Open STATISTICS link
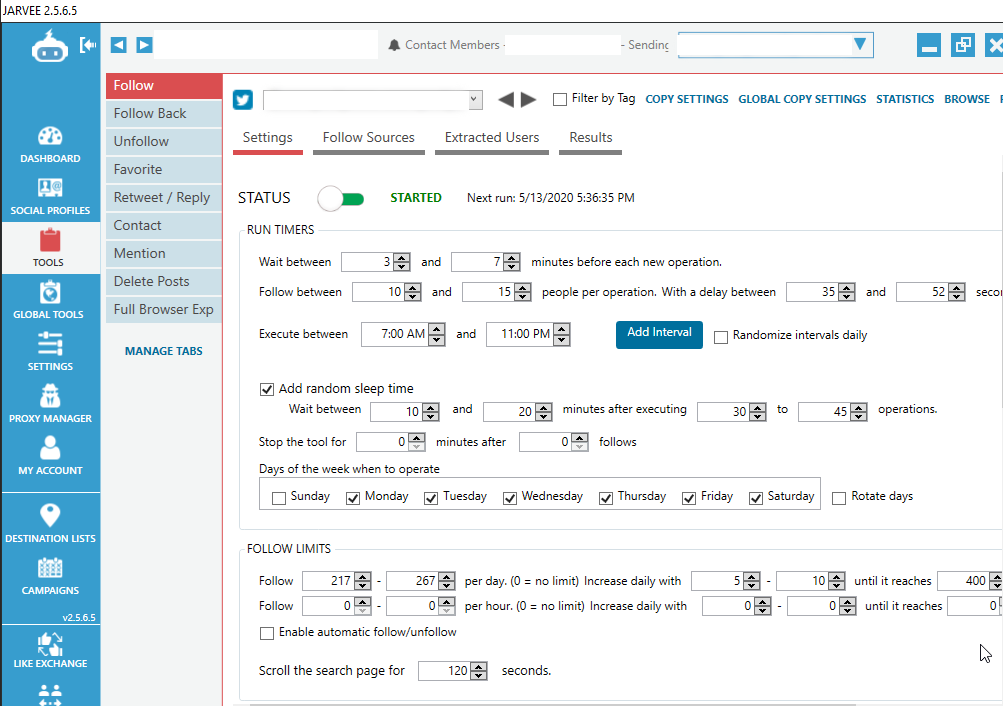The image size is (1003, 706). click(x=904, y=99)
